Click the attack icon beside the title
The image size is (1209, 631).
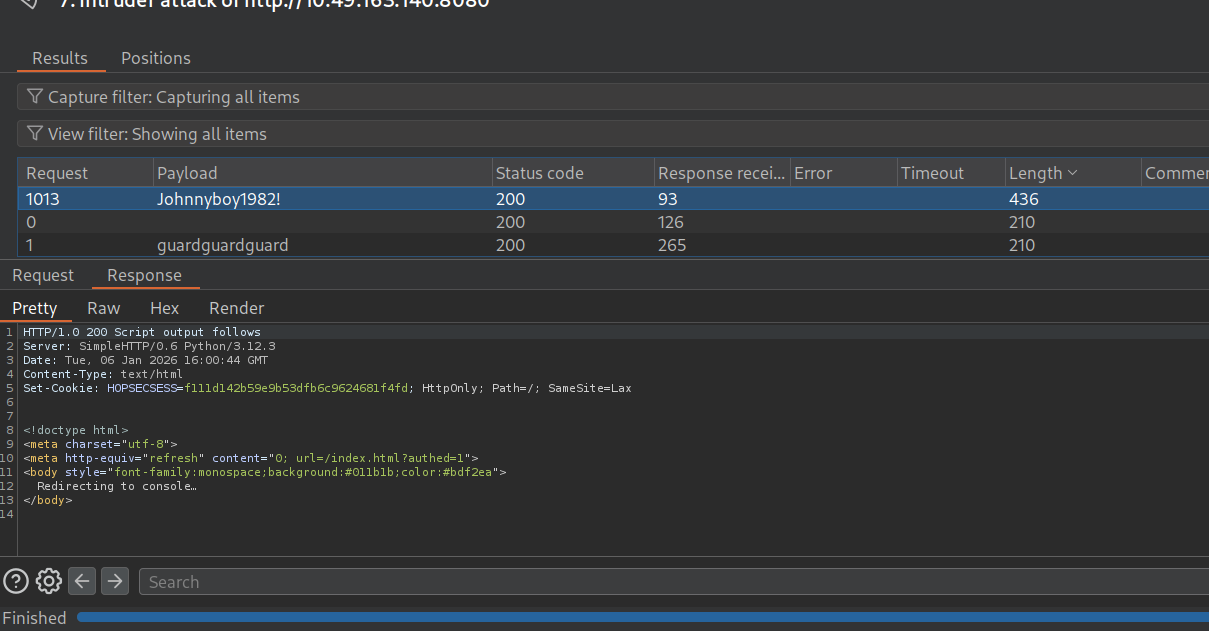[x=28, y=4]
